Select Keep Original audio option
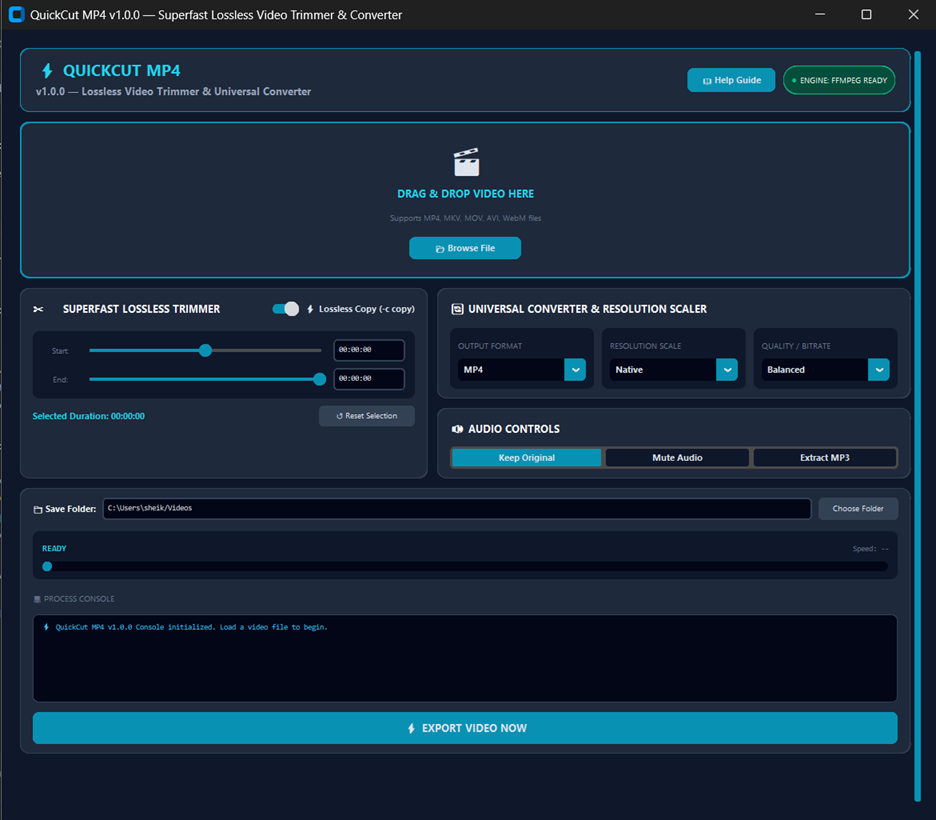 pyautogui.click(x=526, y=458)
